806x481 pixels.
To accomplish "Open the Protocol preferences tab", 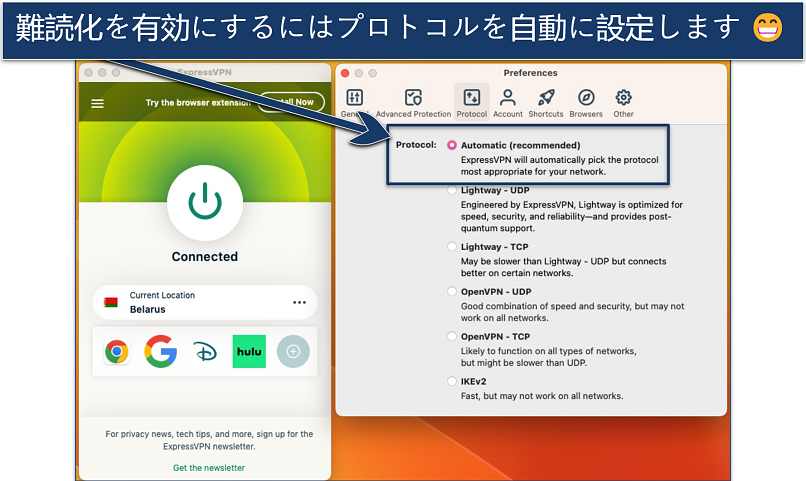I will click(472, 102).
